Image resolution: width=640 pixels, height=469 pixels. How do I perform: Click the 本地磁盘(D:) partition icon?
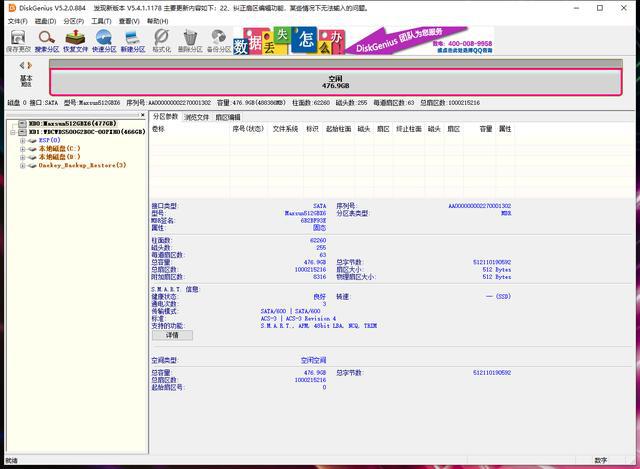coord(32,157)
